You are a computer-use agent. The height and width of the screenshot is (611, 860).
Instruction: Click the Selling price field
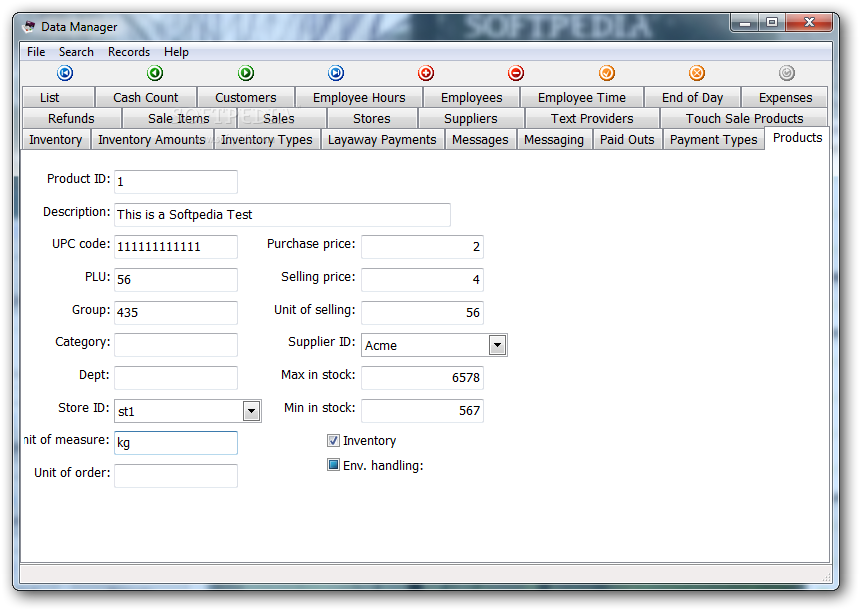(x=422, y=279)
